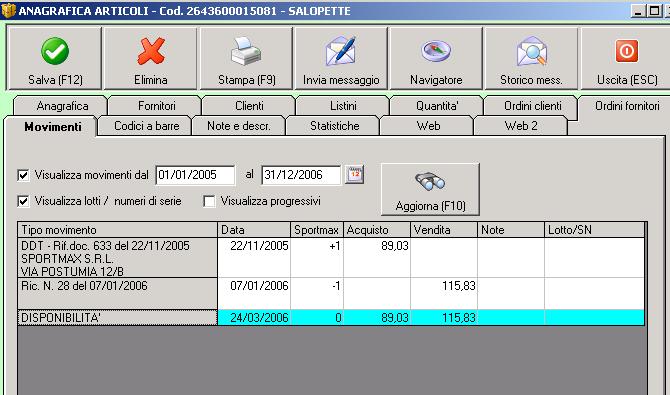Switch to the Codici a barre tab
The width and height of the screenshot is (670, 395).
click(146, 126)
